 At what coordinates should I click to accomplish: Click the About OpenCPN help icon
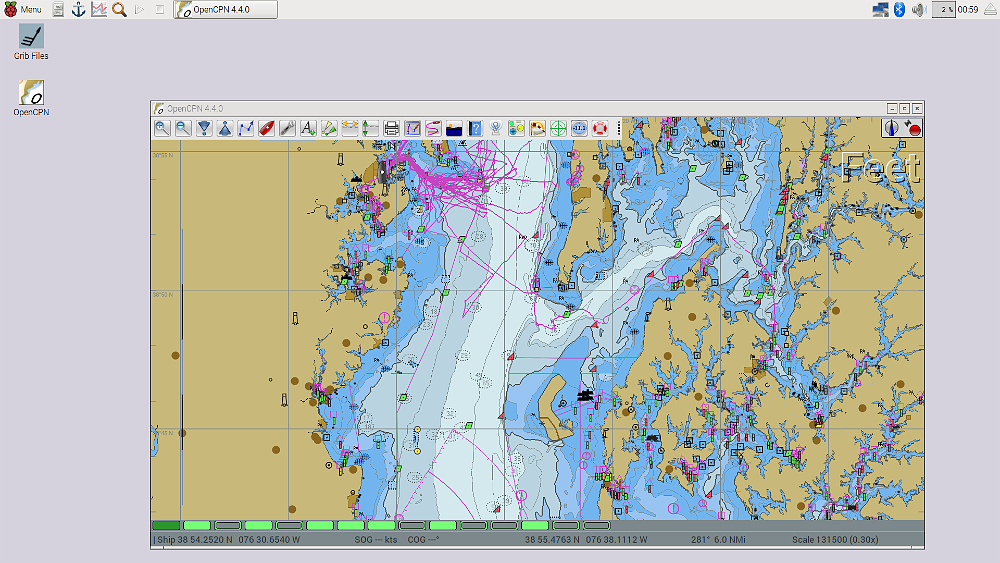tap(475, 128)
